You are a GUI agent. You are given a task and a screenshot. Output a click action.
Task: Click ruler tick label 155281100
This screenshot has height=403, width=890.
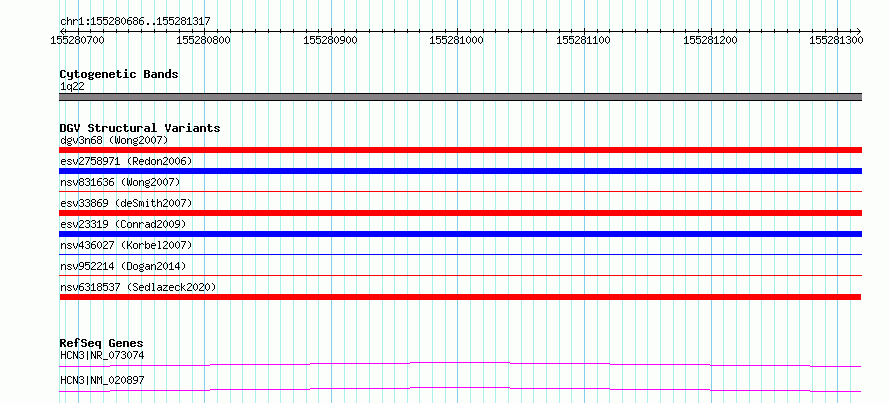pyautogui.click(x=583, y=40)
